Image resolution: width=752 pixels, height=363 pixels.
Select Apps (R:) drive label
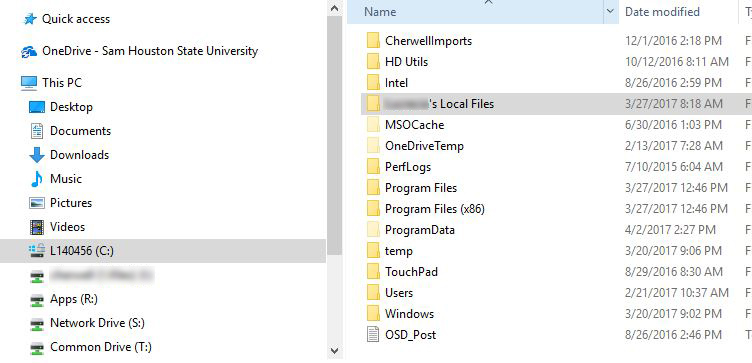[x=73, y=299]
